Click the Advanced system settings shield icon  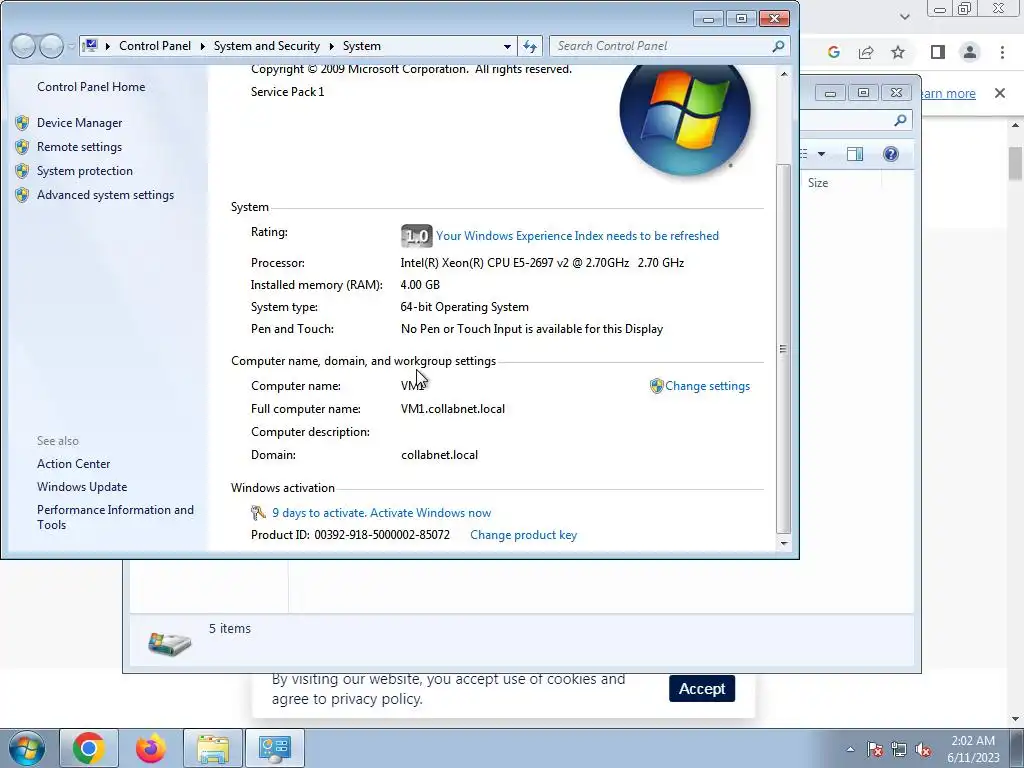coord(22,195)
